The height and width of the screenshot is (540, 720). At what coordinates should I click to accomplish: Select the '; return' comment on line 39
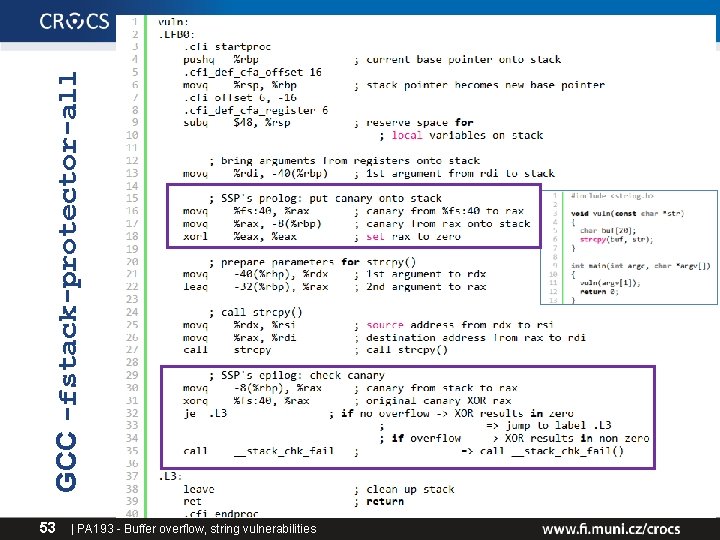point(380,502)
